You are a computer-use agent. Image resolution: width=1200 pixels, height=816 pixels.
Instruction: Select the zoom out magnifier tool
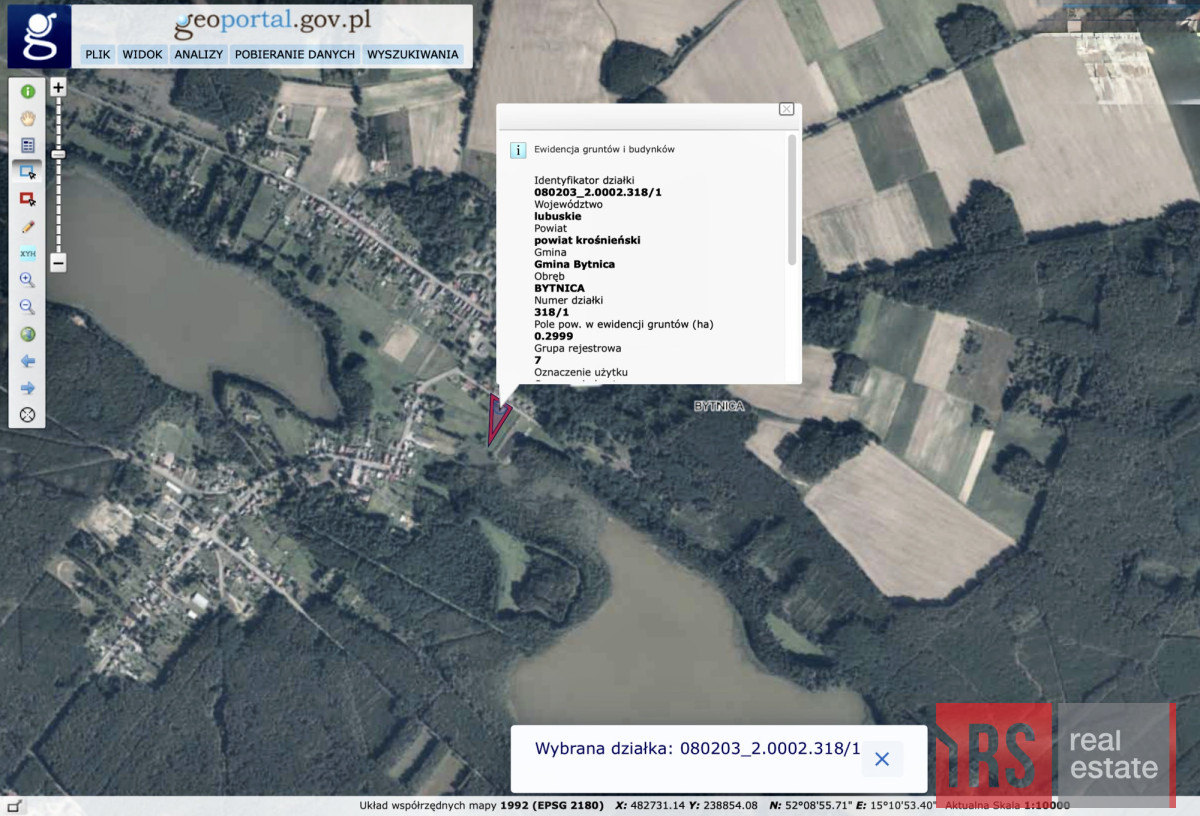(27, 307)
